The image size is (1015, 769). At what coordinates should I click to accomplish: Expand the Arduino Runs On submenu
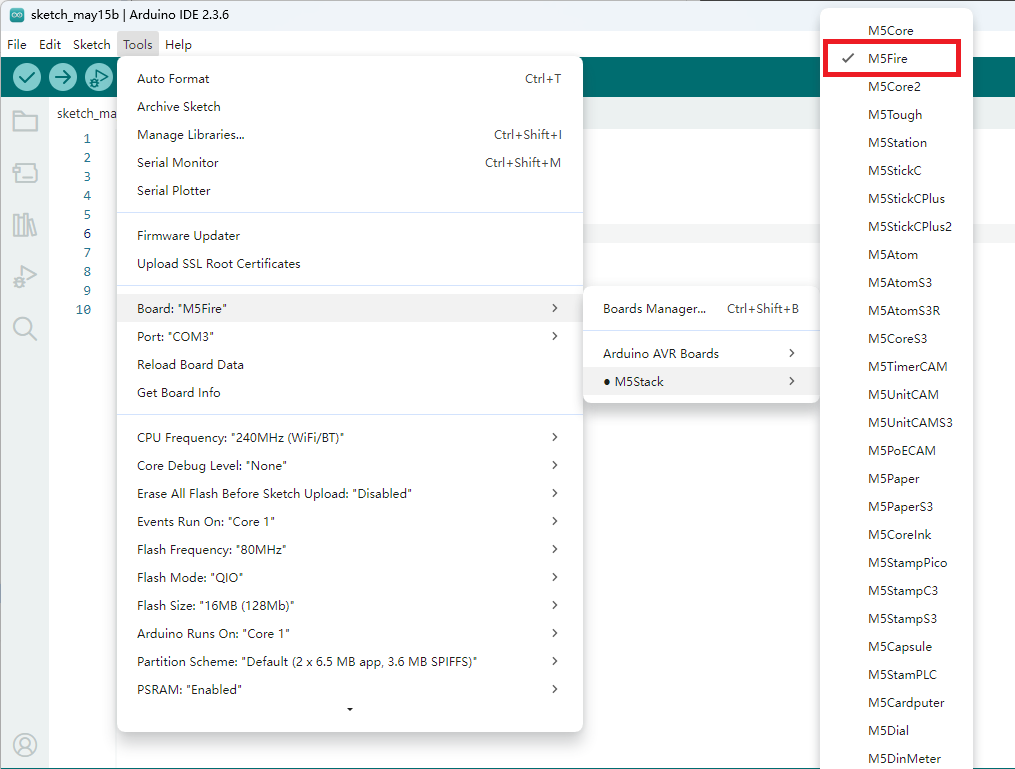[350, 634]
